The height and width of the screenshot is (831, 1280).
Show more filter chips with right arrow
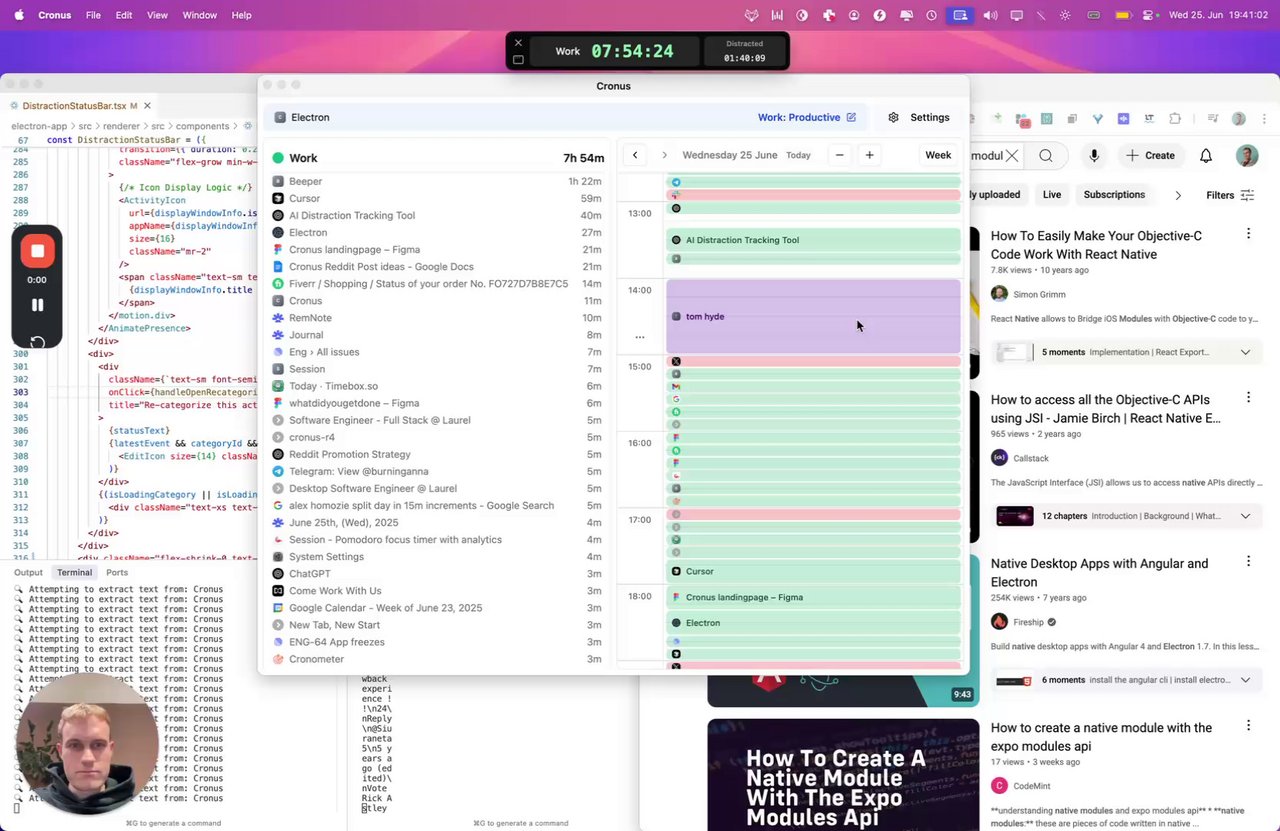pos(1178,195)
